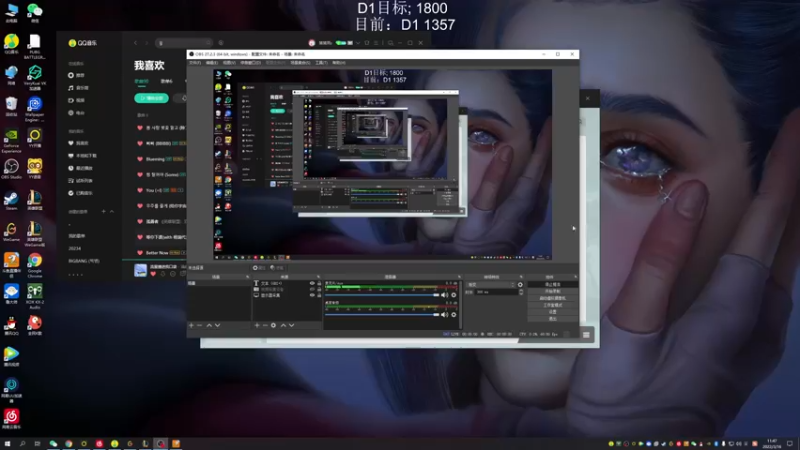Open the OBS View menu
800x450 pixels.
(229, 63)
